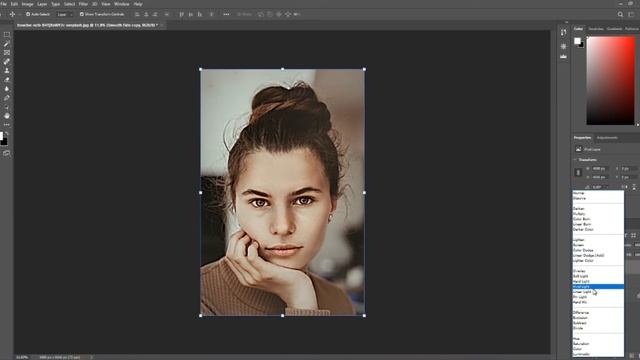Viewport: 640px width, 360px height.
Task: Open the Window menu
Action: [122, 4]
